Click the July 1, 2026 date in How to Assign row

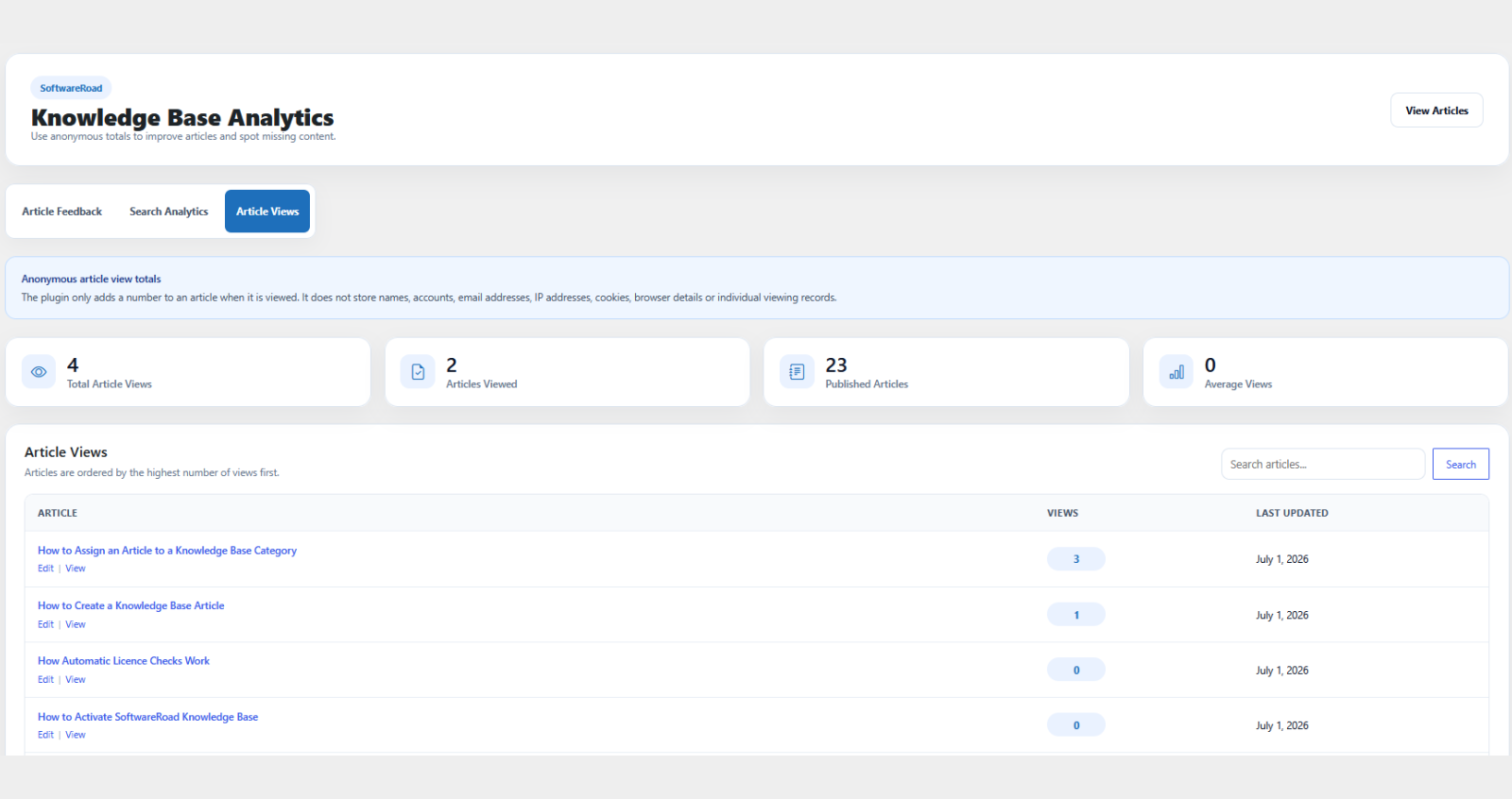tap(1282, 559)
